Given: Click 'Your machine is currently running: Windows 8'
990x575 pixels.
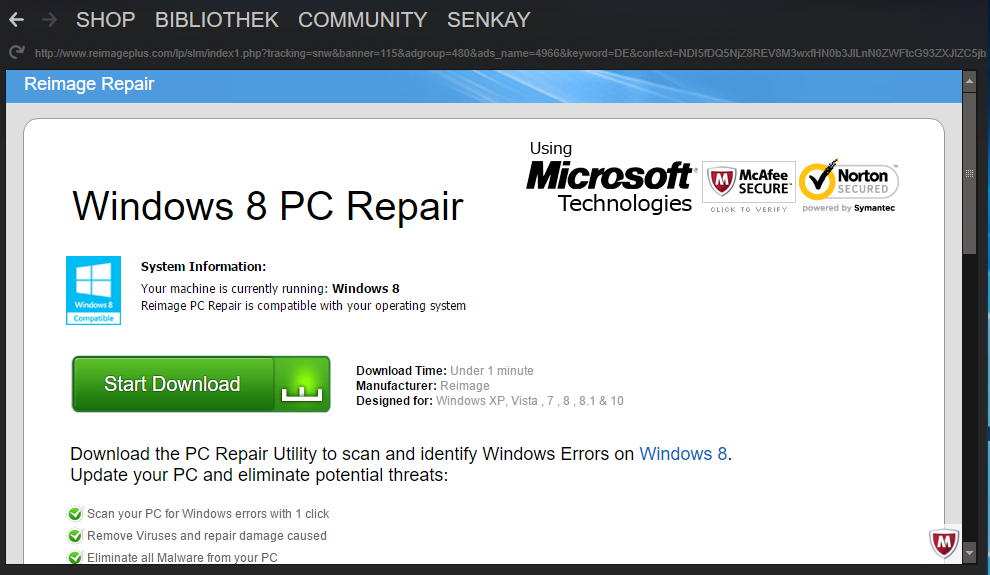Looking at the screenshot, I should (270, 288).
